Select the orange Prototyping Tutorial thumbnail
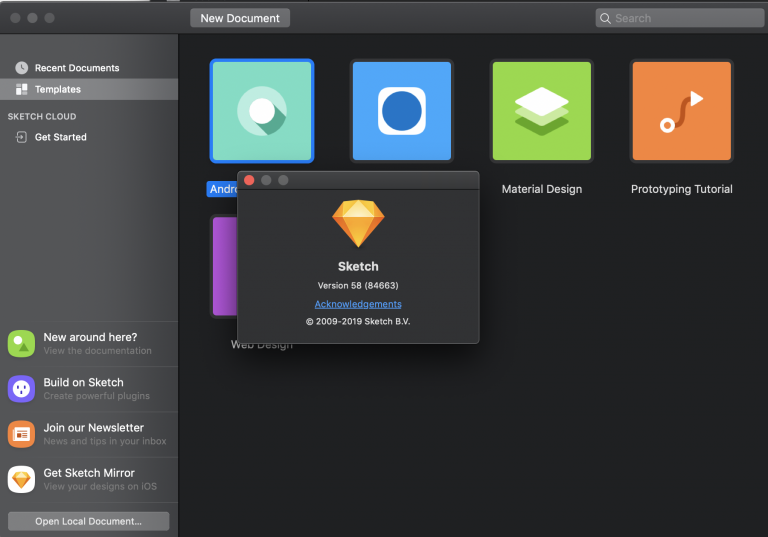This screenshot has width=768, height=537. (682, 111)
